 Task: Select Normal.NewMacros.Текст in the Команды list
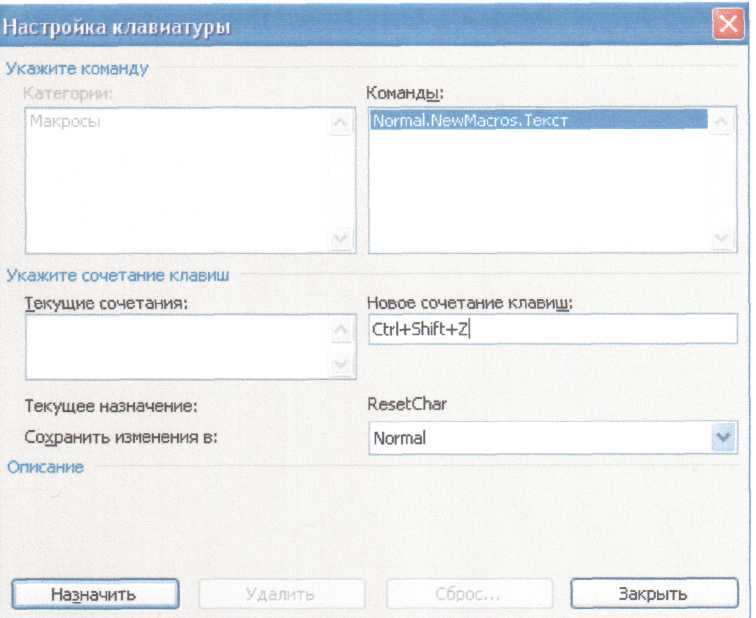(539, 120)
